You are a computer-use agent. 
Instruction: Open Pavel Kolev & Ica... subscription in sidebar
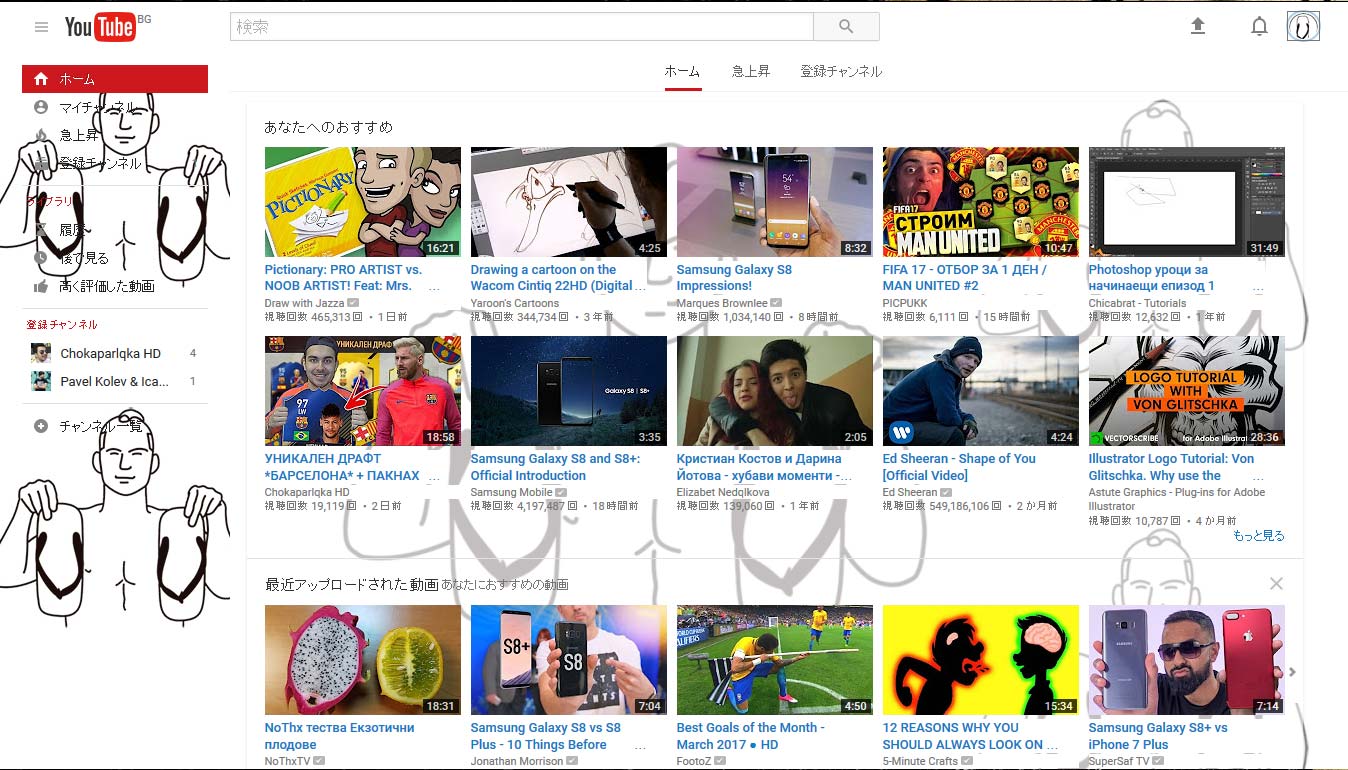(x=115, y=381)
